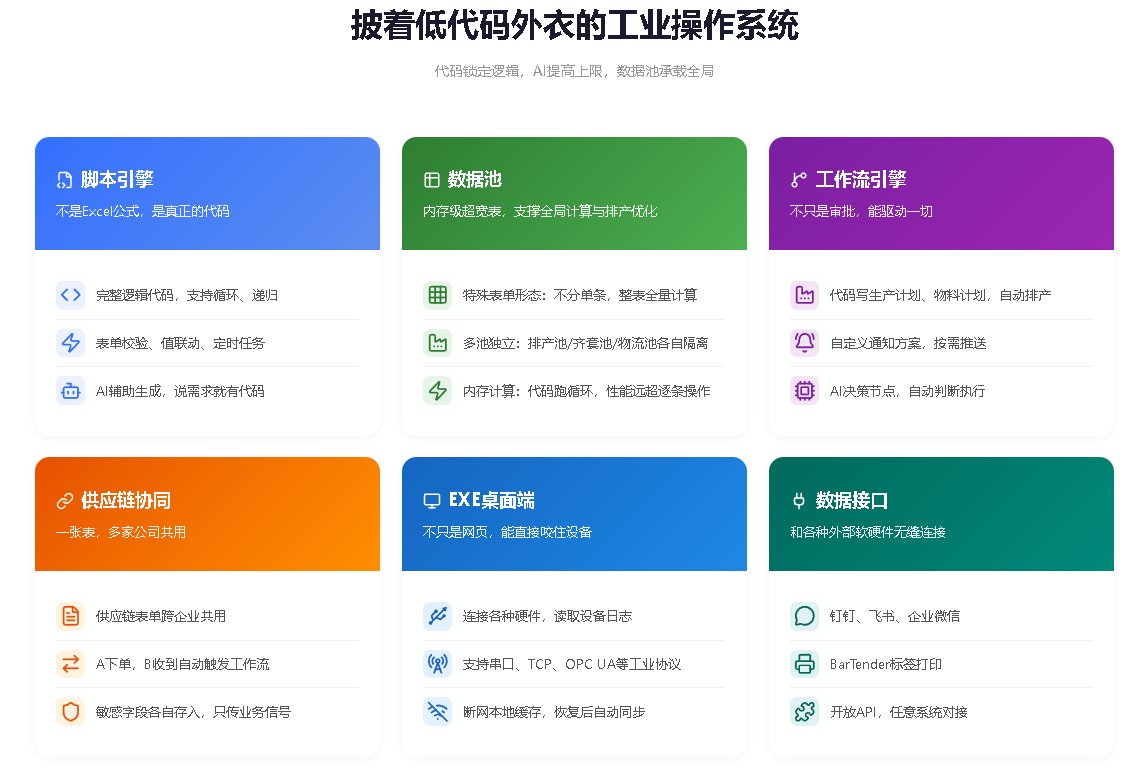Click the text 代码写生产计划、物料计划，自动排产
The width and height of the screenshot is (1141, 779).
(940, 295)
